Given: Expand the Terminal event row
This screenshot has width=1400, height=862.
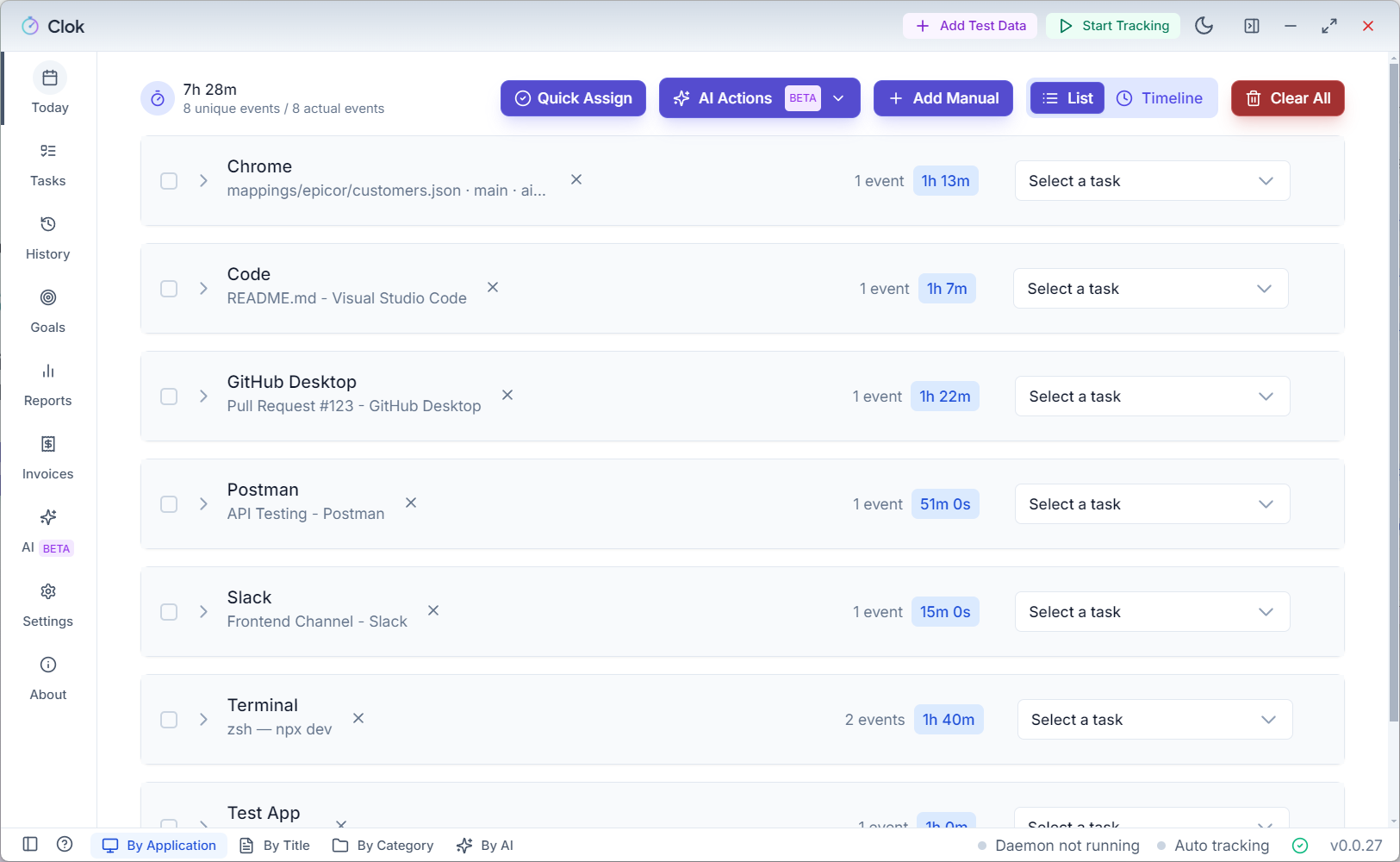Looking at the screenshot, I should (x=204, y=720).
